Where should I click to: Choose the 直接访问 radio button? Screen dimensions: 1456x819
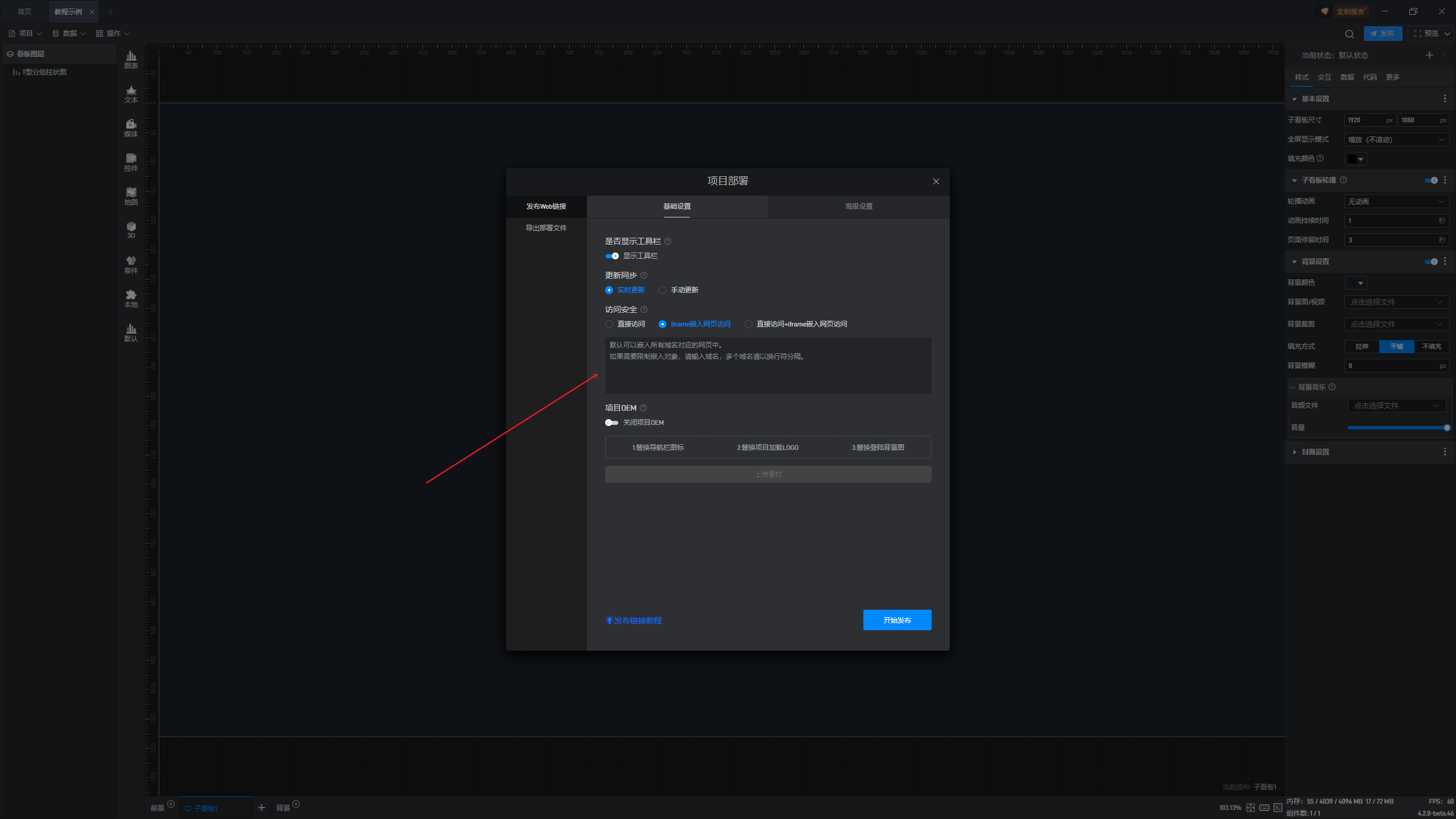[x=609, y=324]
